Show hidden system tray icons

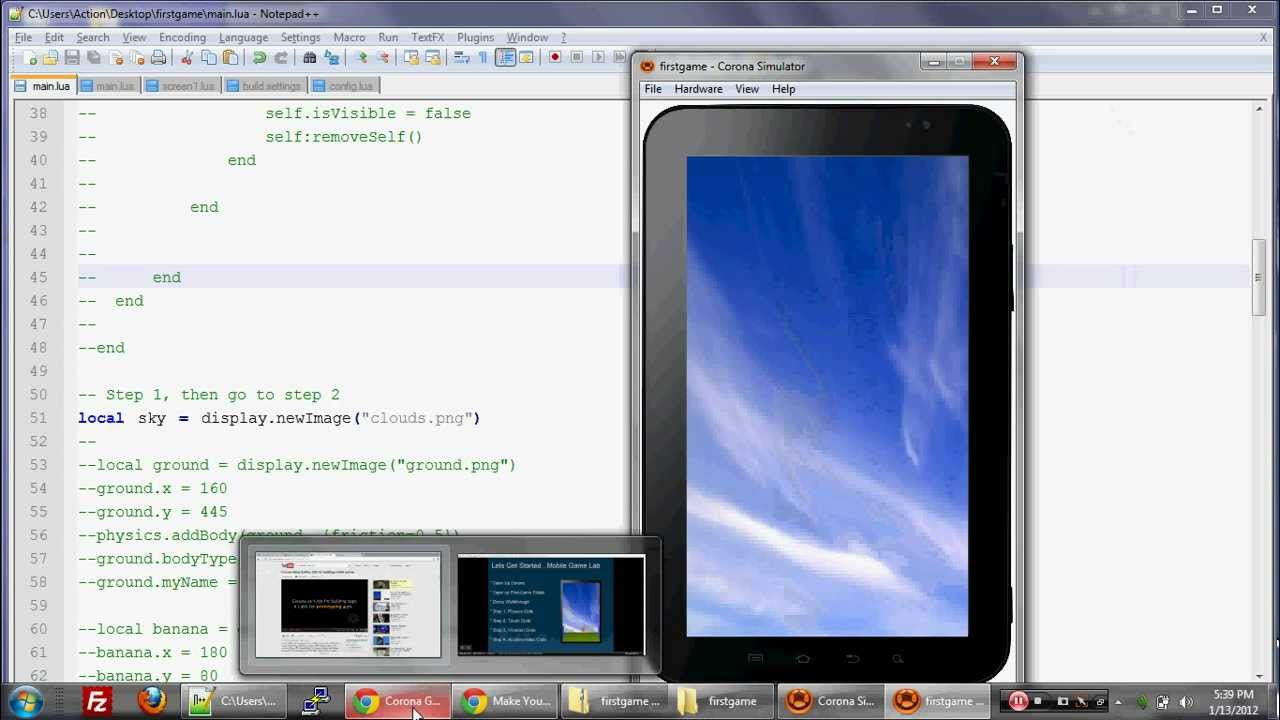(x=1118, y=702)
